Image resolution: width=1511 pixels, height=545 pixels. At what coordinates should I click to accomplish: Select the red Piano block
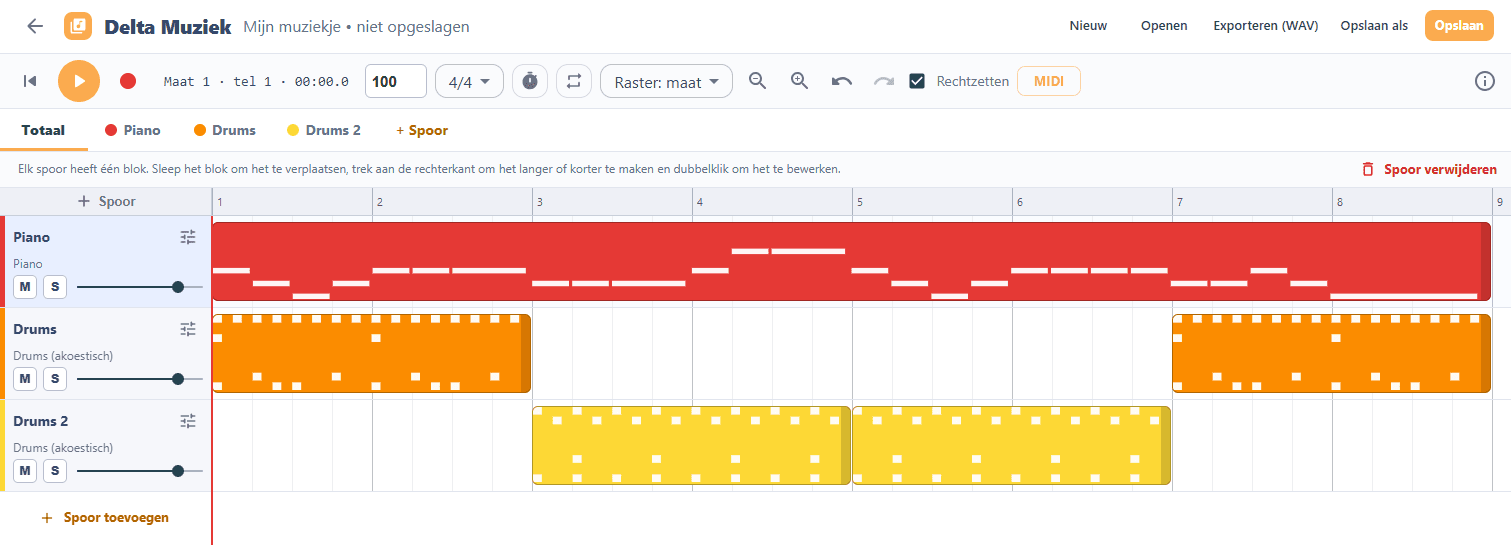click(x=851, y=261)
